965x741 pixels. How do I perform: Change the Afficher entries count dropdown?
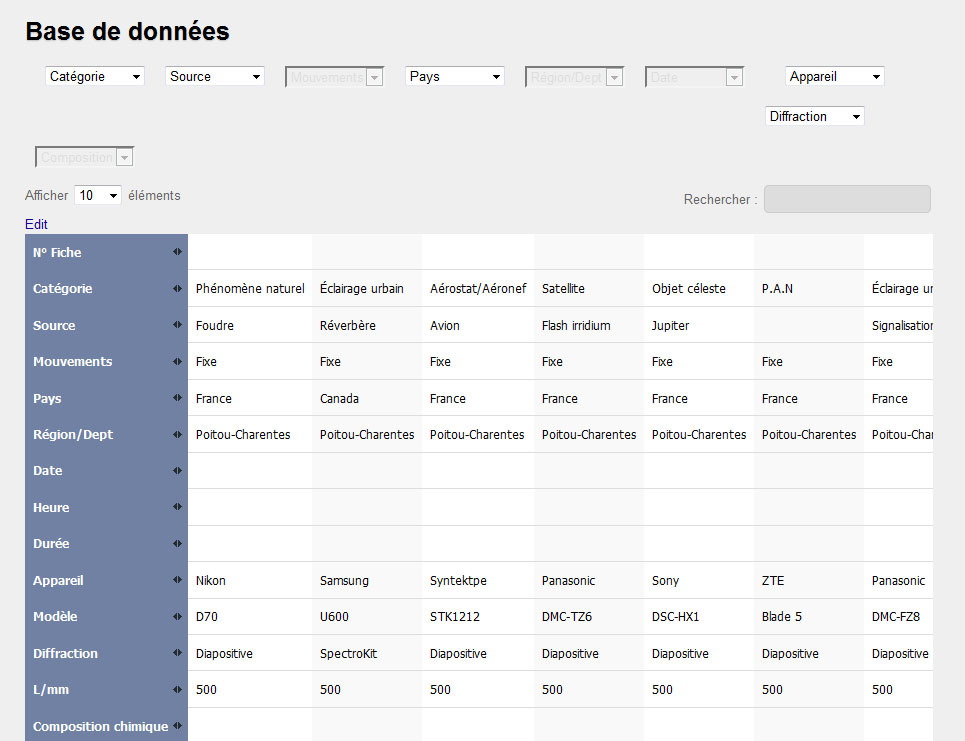tap(98, 196)
